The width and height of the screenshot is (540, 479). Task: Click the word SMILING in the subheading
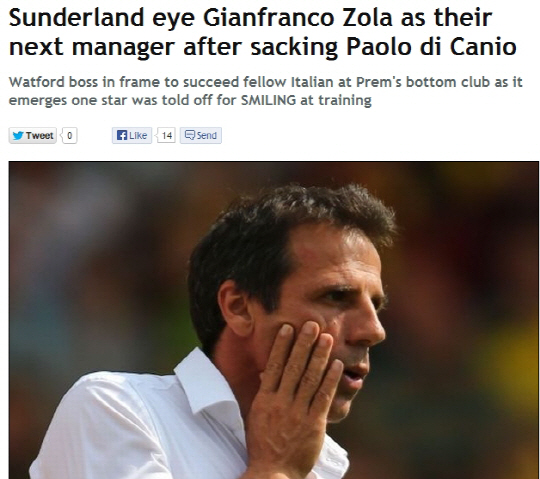(x=268, y=100)
